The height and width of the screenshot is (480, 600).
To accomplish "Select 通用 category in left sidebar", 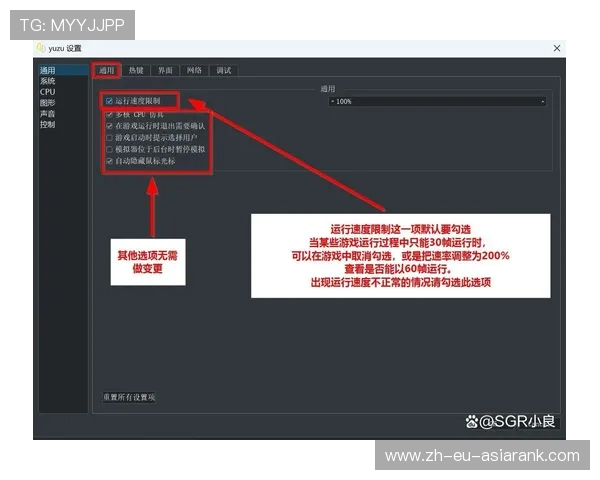I will click(x=63, y=70).
